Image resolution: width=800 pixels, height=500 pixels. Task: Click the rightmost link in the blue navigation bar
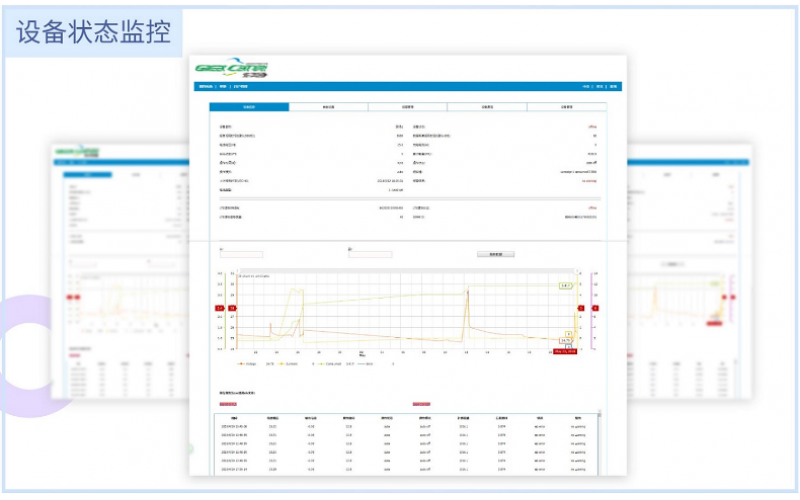point(614,87)
